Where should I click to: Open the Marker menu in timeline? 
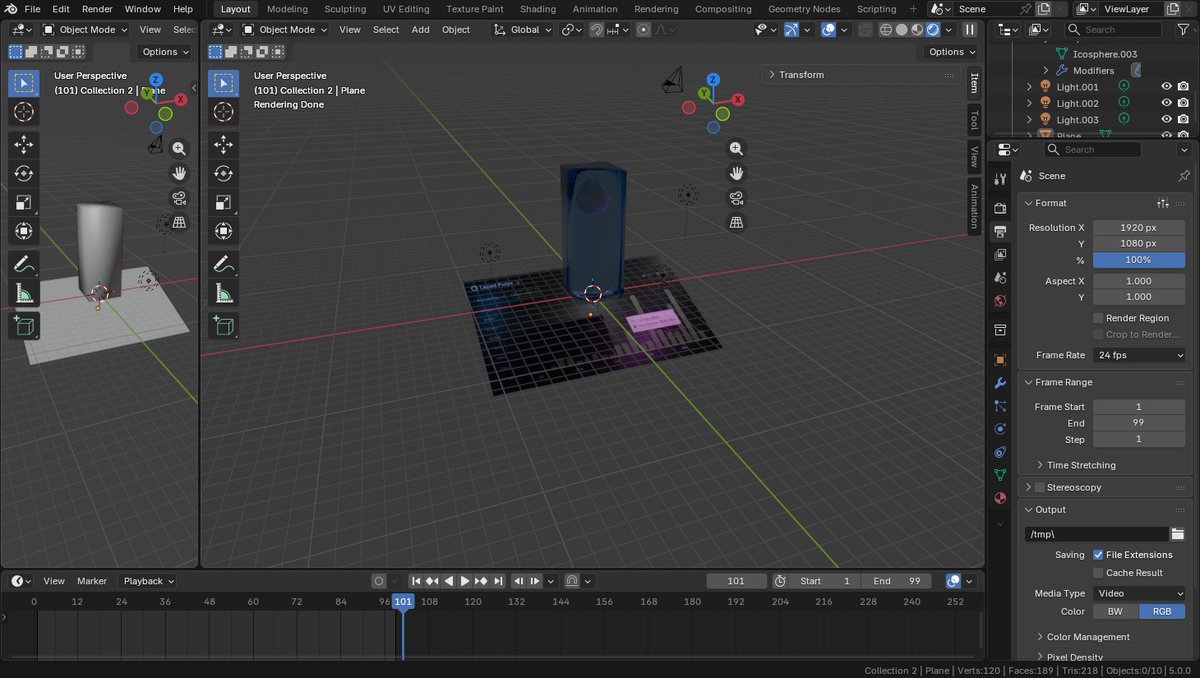pyautogui.click(x=92, y=581)
